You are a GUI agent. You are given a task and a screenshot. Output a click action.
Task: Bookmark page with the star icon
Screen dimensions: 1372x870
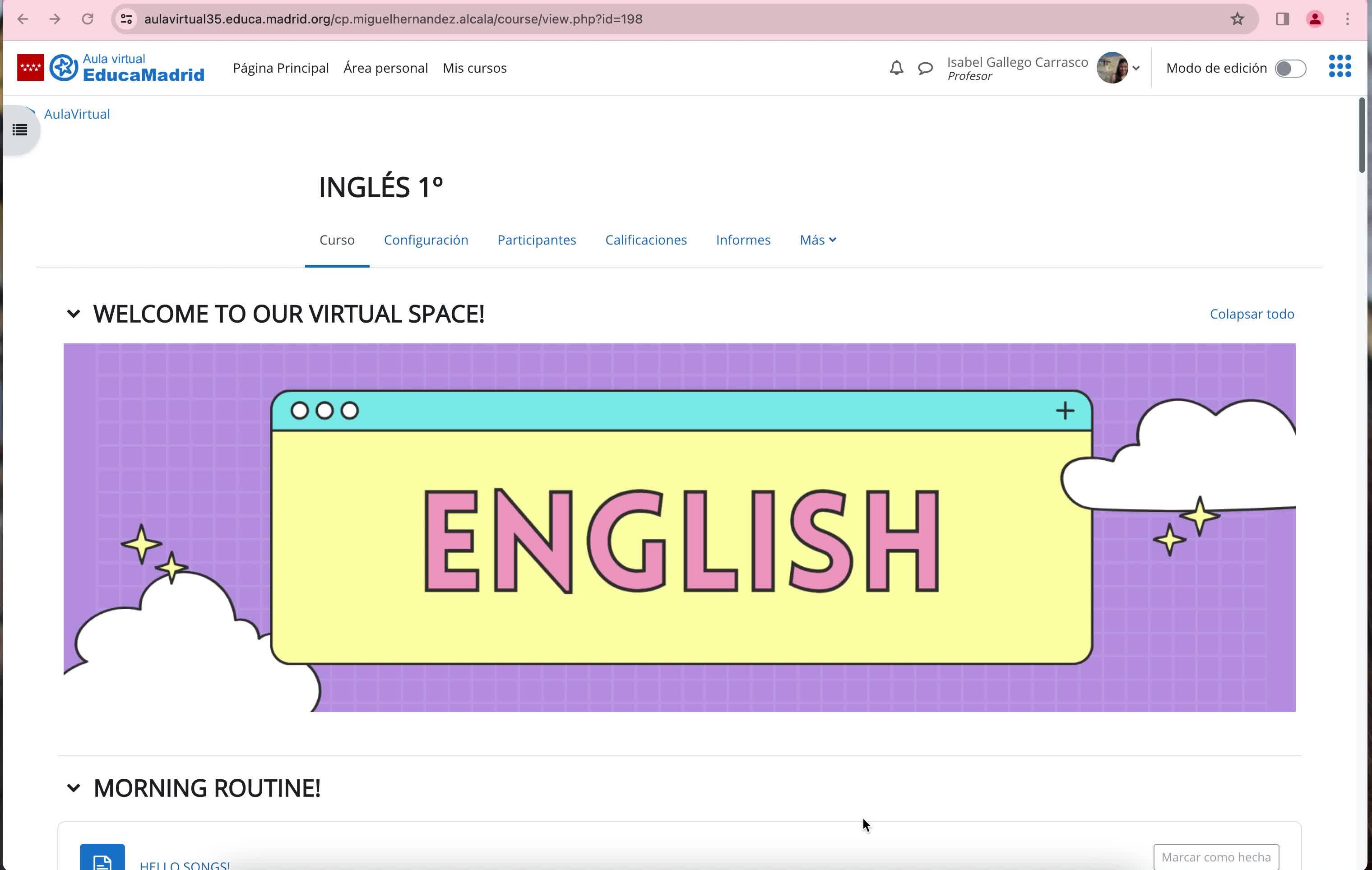coord(1237,19)
